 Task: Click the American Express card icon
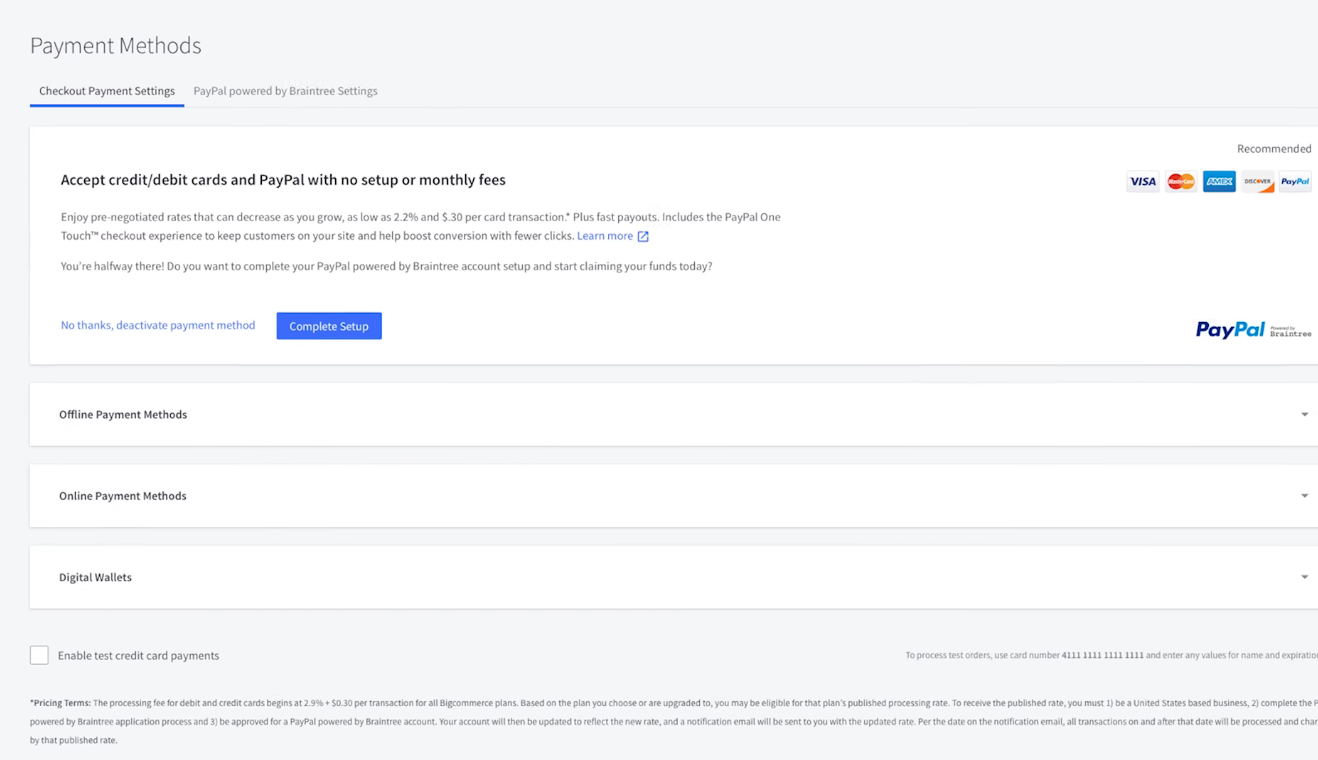pyautogui.click(x=1219, y=182)
